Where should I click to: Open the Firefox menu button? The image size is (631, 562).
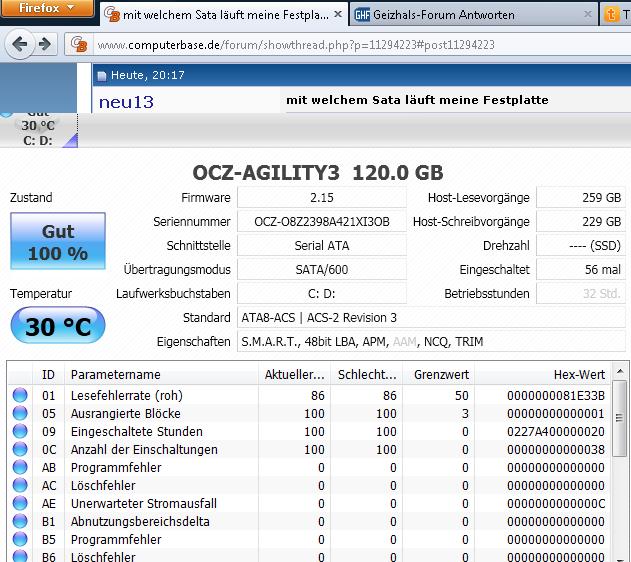tap(47, 8)
